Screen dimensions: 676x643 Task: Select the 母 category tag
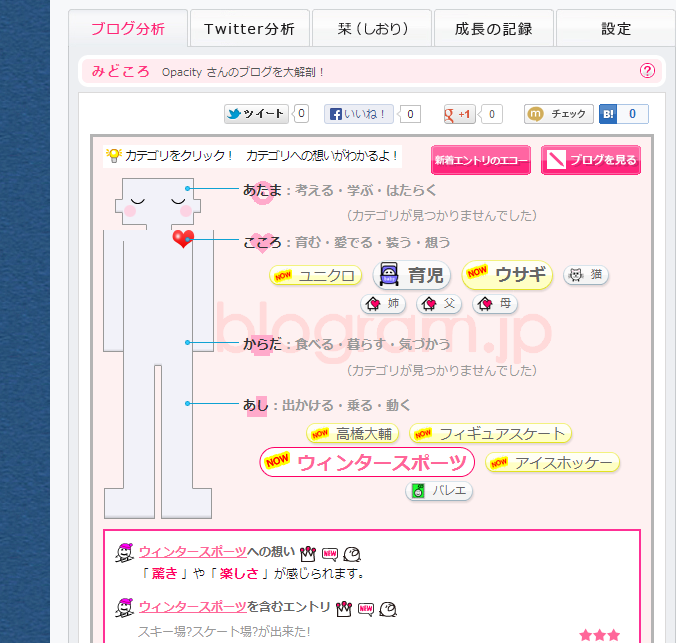pyautogui.click(x=495, y=304)
